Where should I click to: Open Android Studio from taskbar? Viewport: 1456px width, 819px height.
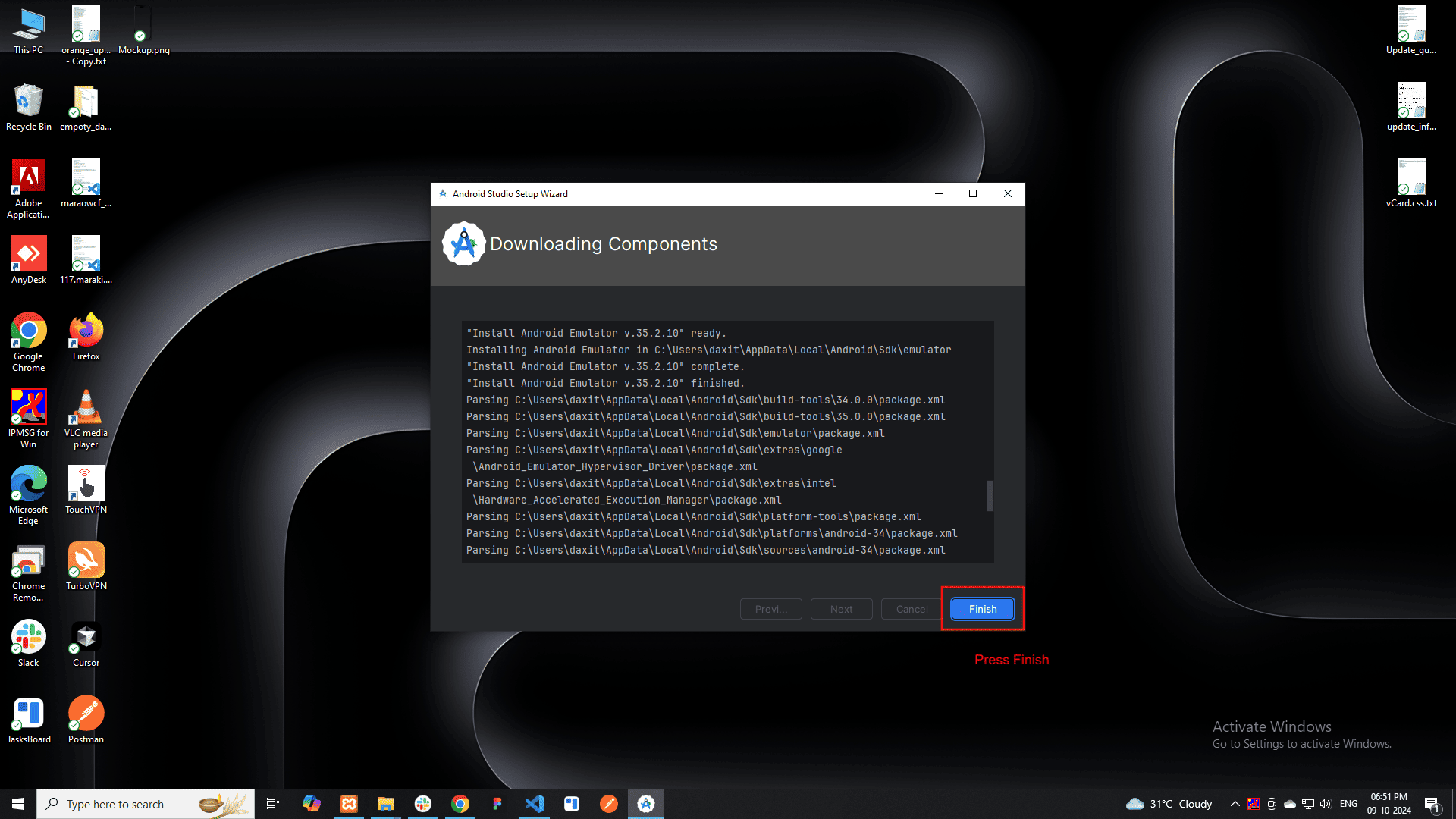(x=646, y=804)
